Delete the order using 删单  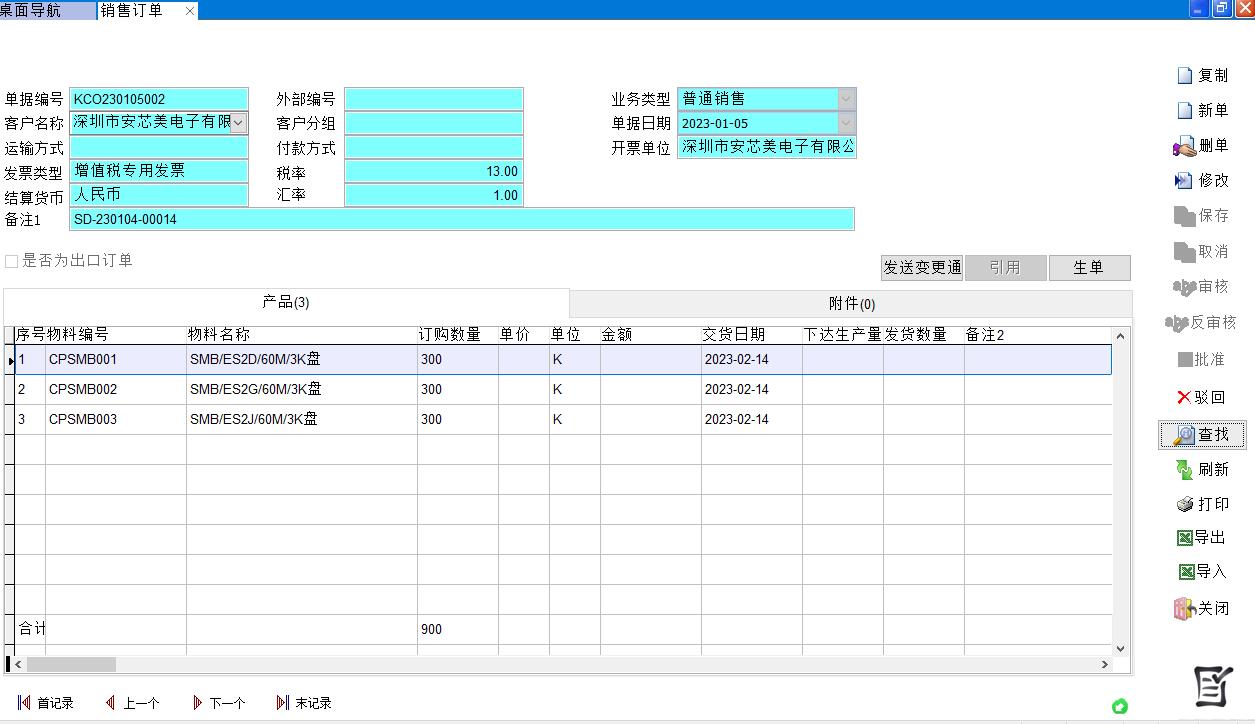coord(1201,146)
